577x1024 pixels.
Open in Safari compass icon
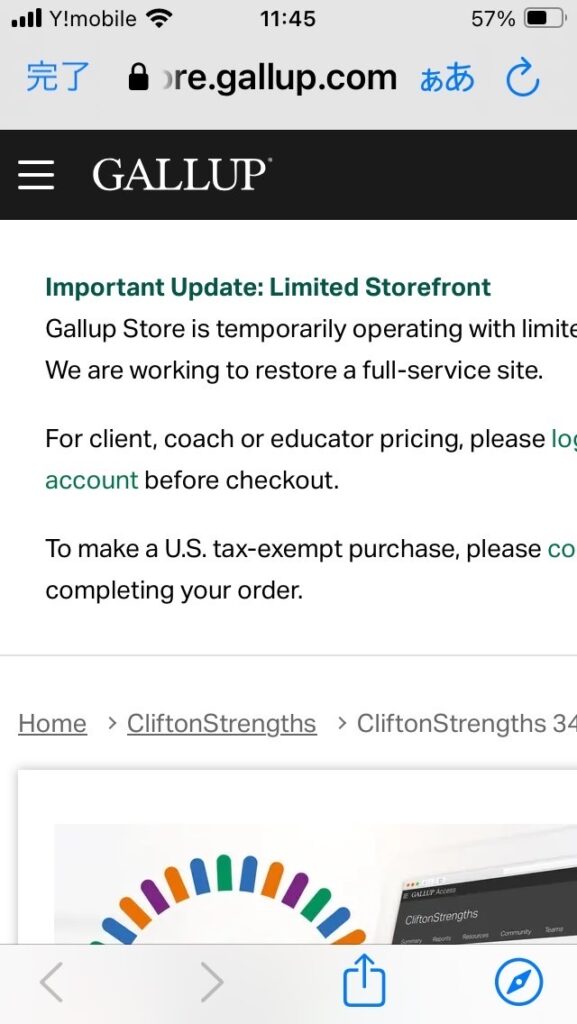518,982
